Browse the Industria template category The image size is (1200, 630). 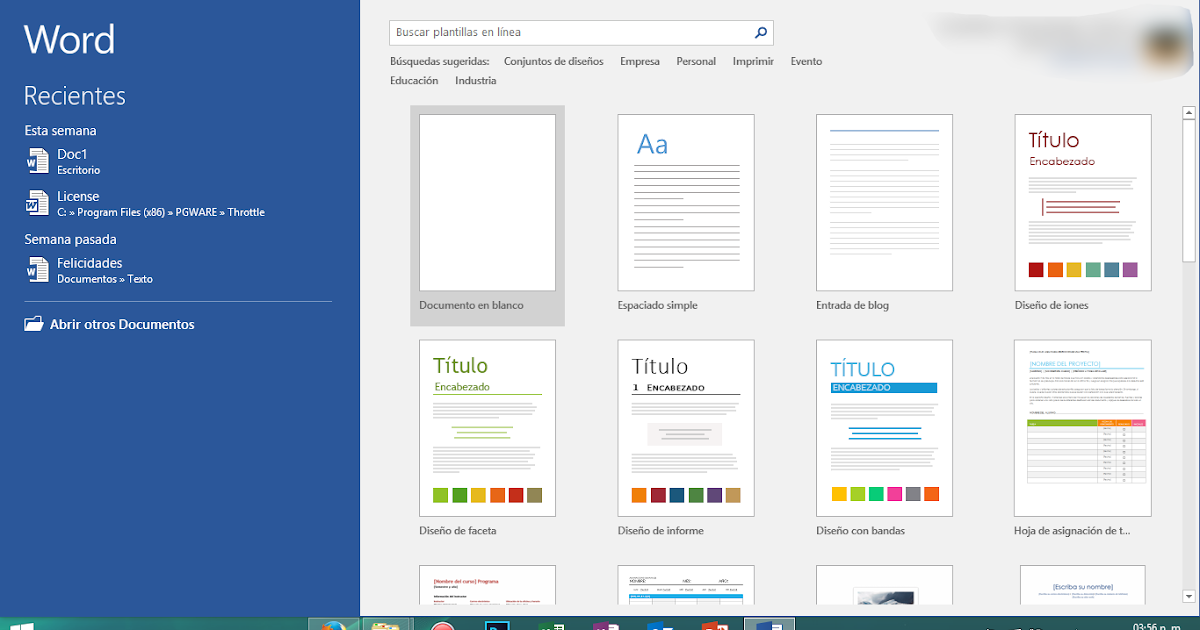click(x=475, y=80)
